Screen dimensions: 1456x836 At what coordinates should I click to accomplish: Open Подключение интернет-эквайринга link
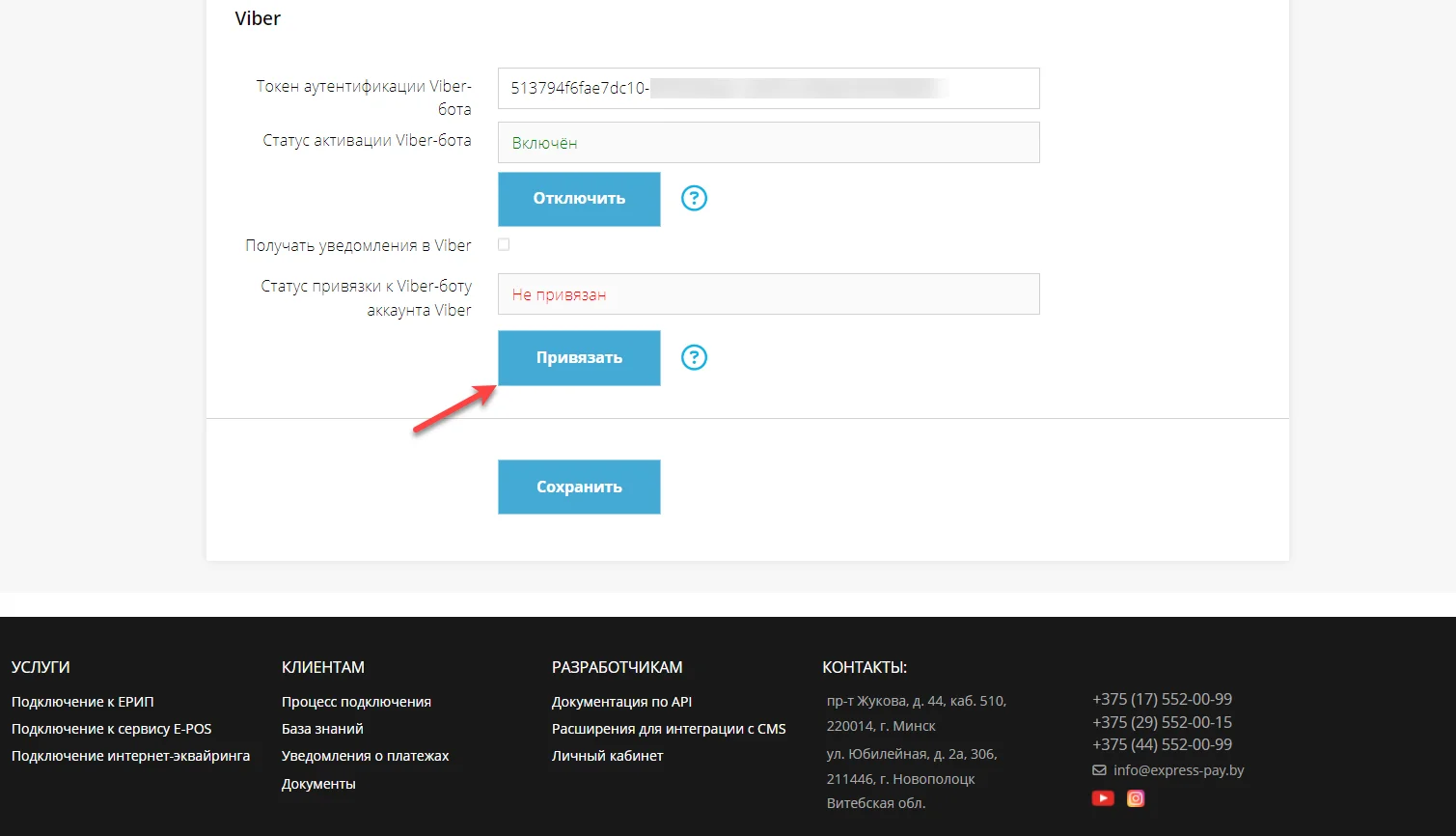[x=130, y=756]
